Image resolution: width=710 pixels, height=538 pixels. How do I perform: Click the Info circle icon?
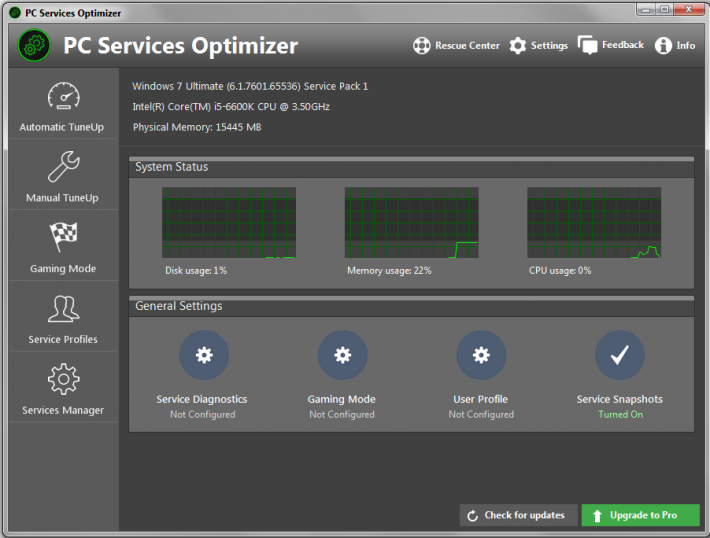[x=663, y=46]
